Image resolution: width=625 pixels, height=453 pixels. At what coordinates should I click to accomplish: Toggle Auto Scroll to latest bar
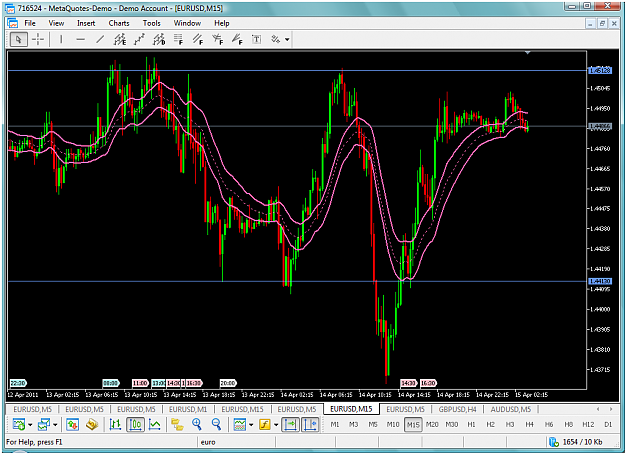pyautogui.click(x=290, y=424)
